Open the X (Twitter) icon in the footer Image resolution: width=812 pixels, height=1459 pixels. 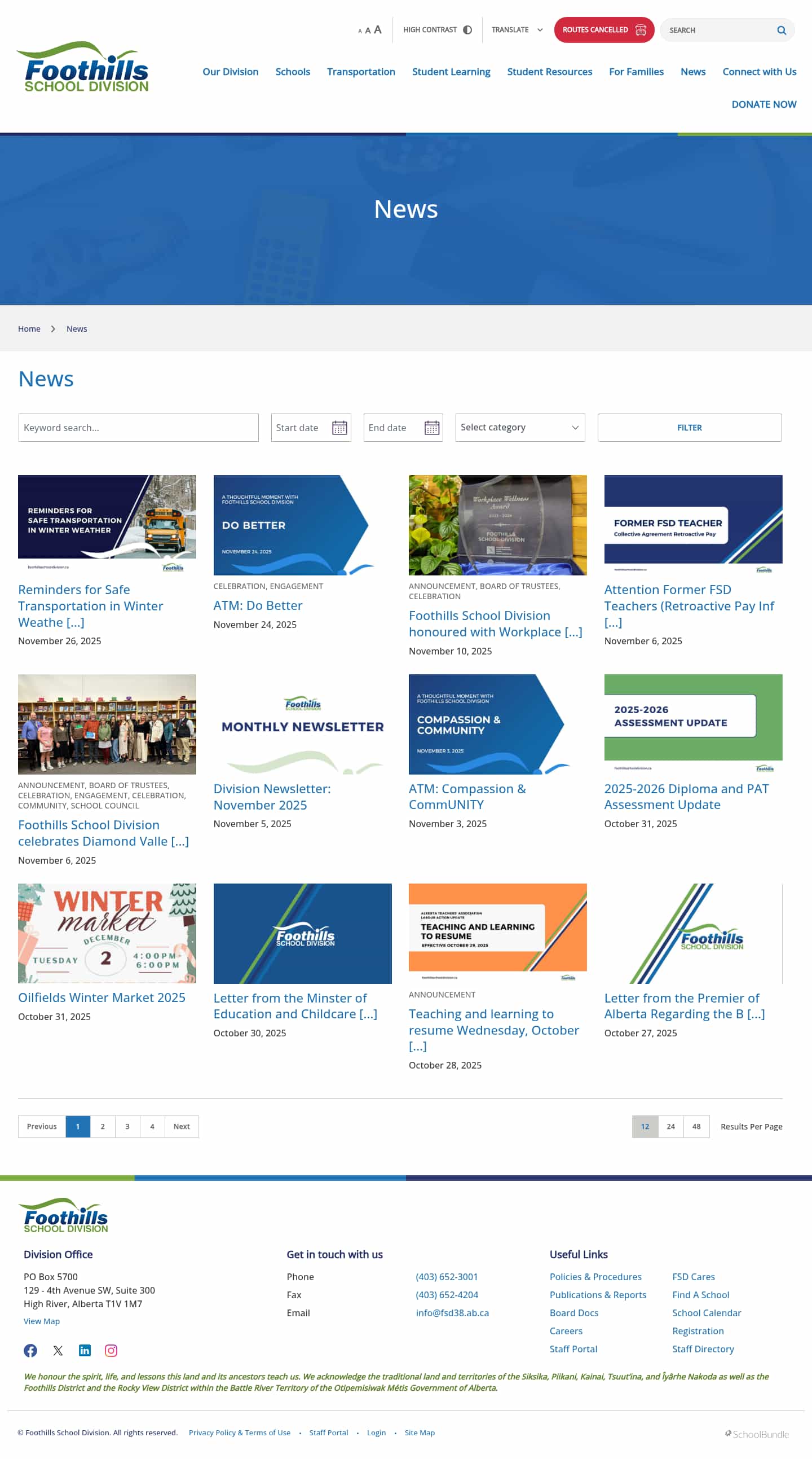(x=58, y=1351)
